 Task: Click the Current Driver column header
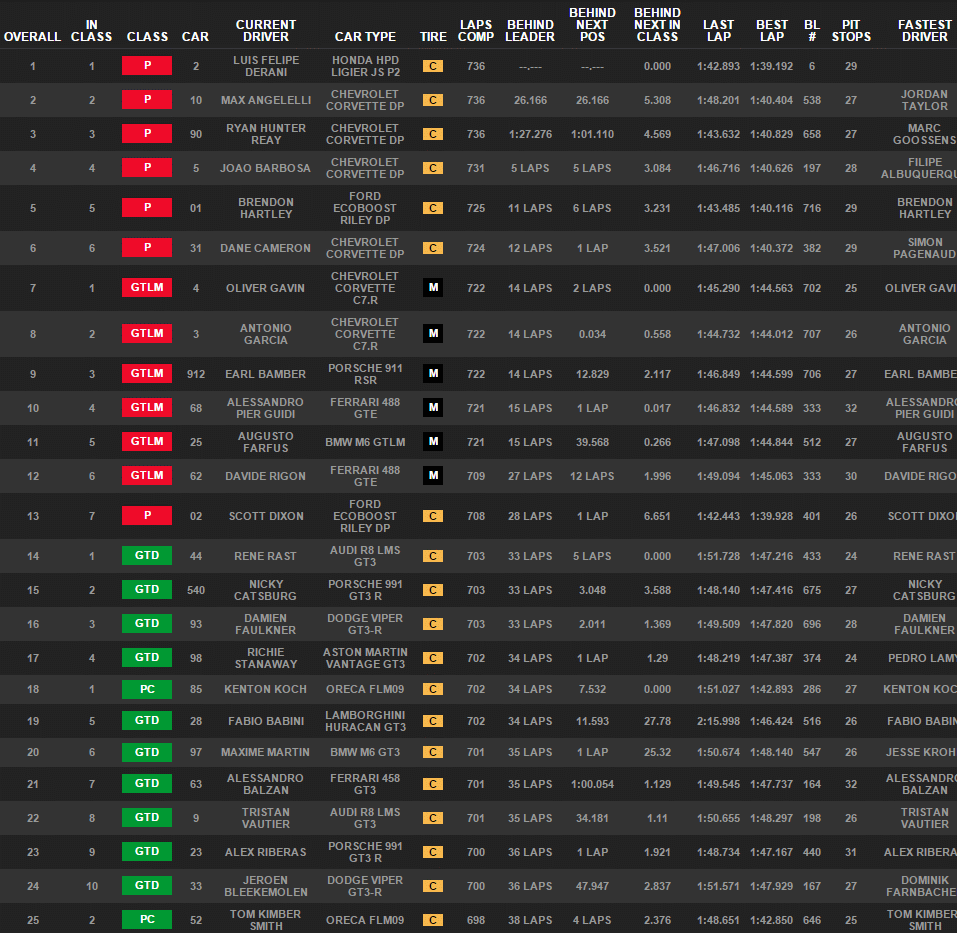pyautogui.click(x=266, y=30)
